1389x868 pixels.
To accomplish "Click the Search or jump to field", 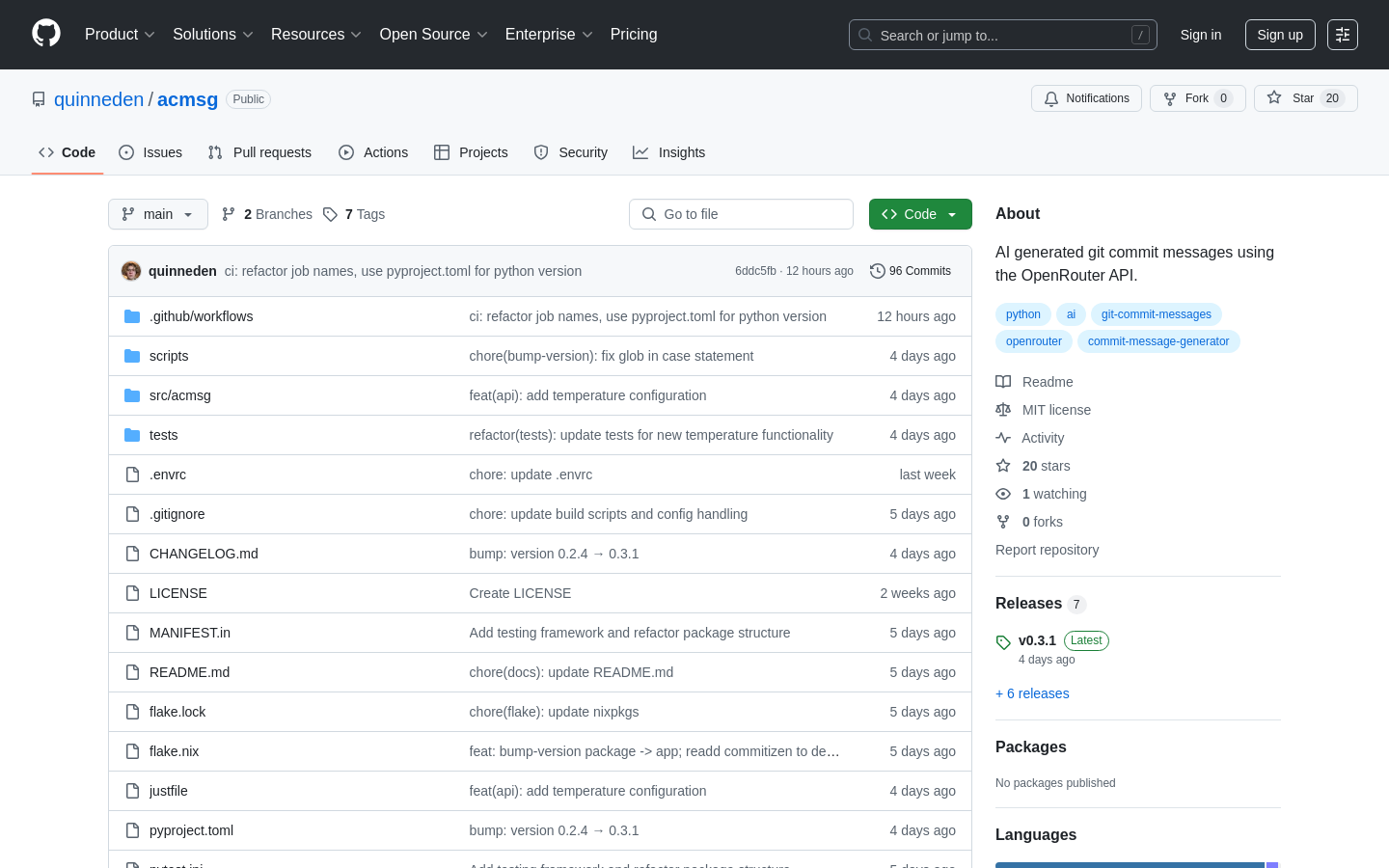I will tap(1003, 35).
